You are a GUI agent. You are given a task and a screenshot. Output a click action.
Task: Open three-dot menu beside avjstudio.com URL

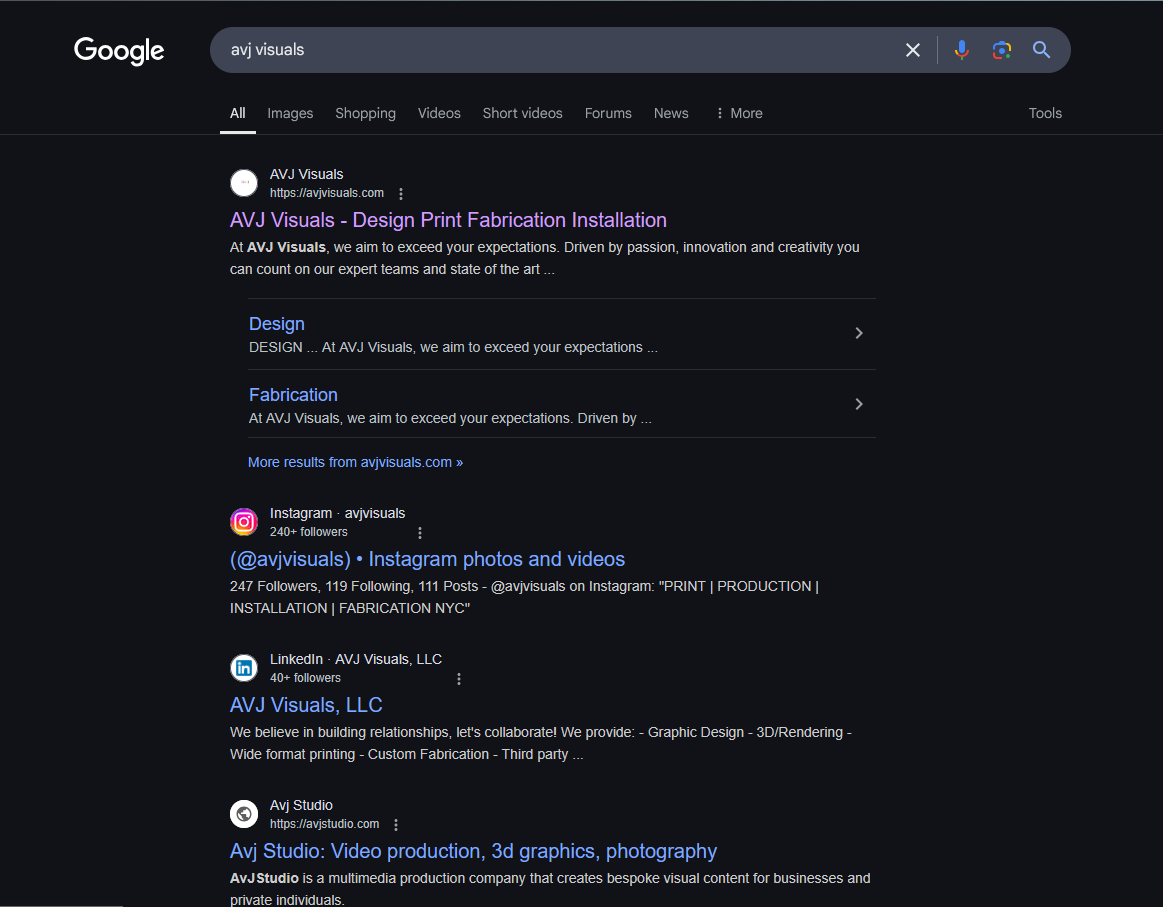396,825
